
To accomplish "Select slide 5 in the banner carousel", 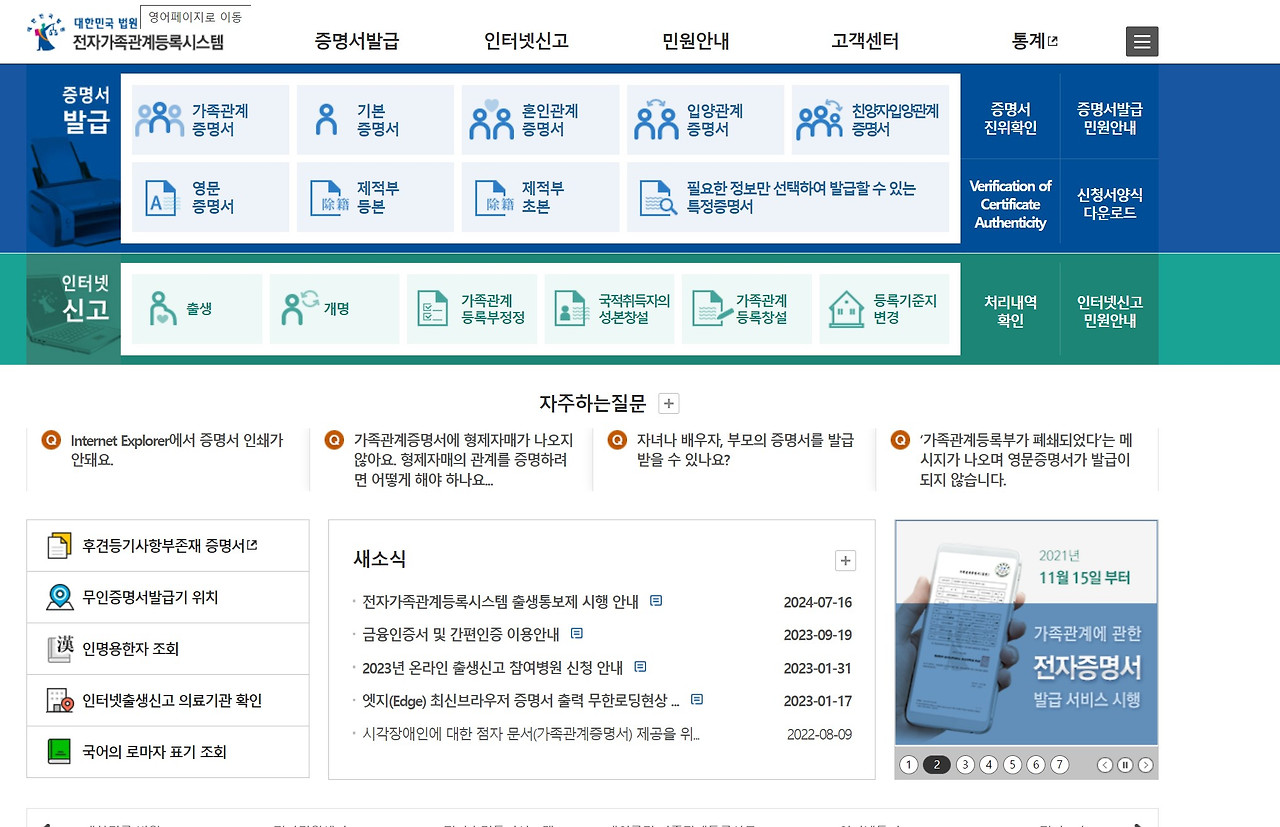I will [1014, 764].
